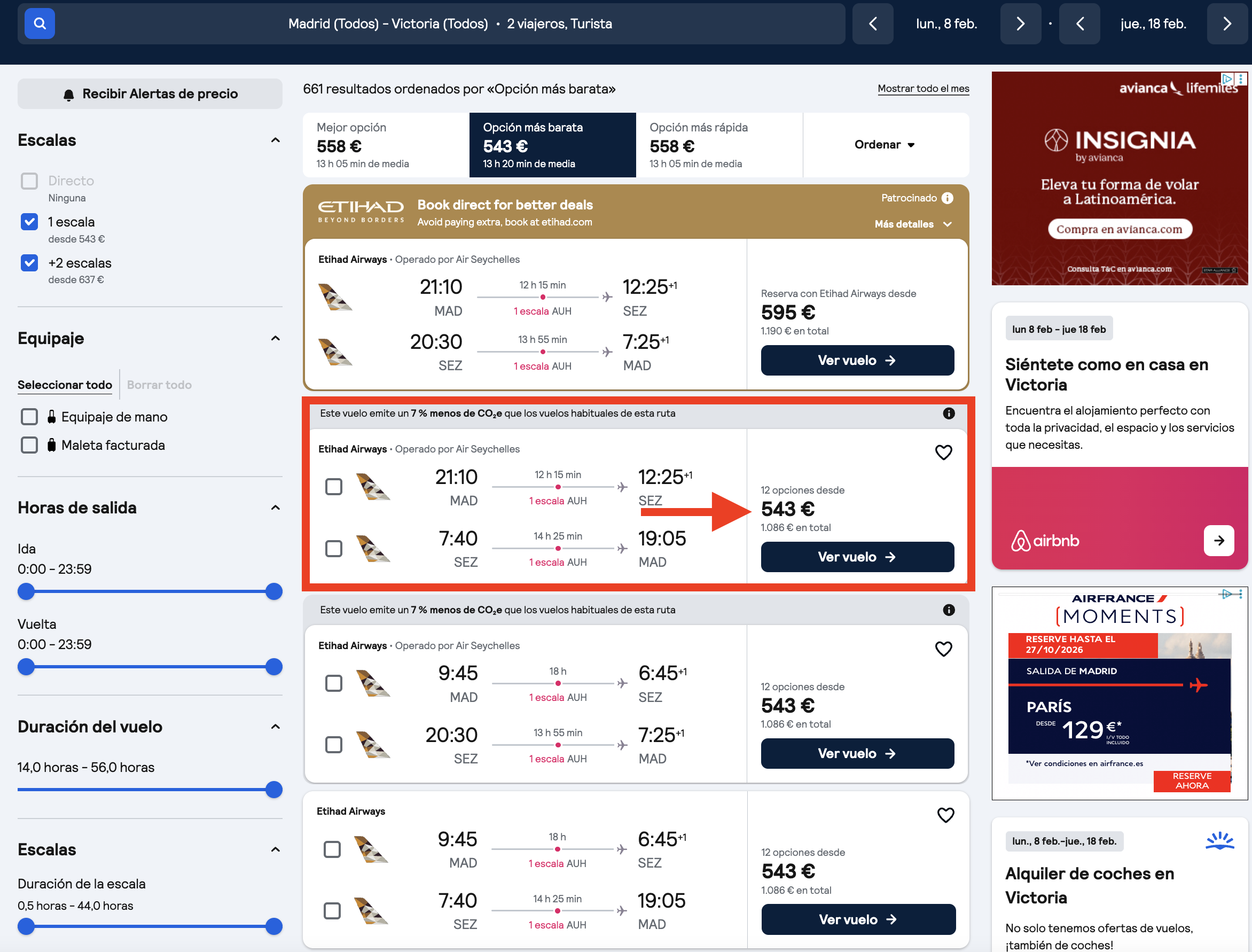Go to next departure date arrow
Image resolution: width=1252 pixels, height=952 pixels.
pos(1020,23)
